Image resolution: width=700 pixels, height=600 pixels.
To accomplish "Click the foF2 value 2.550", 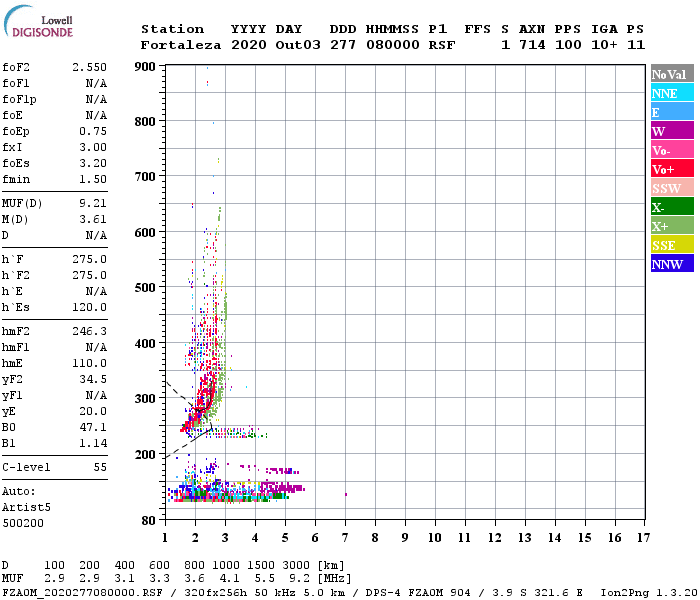I will click(x=89, y=67).
